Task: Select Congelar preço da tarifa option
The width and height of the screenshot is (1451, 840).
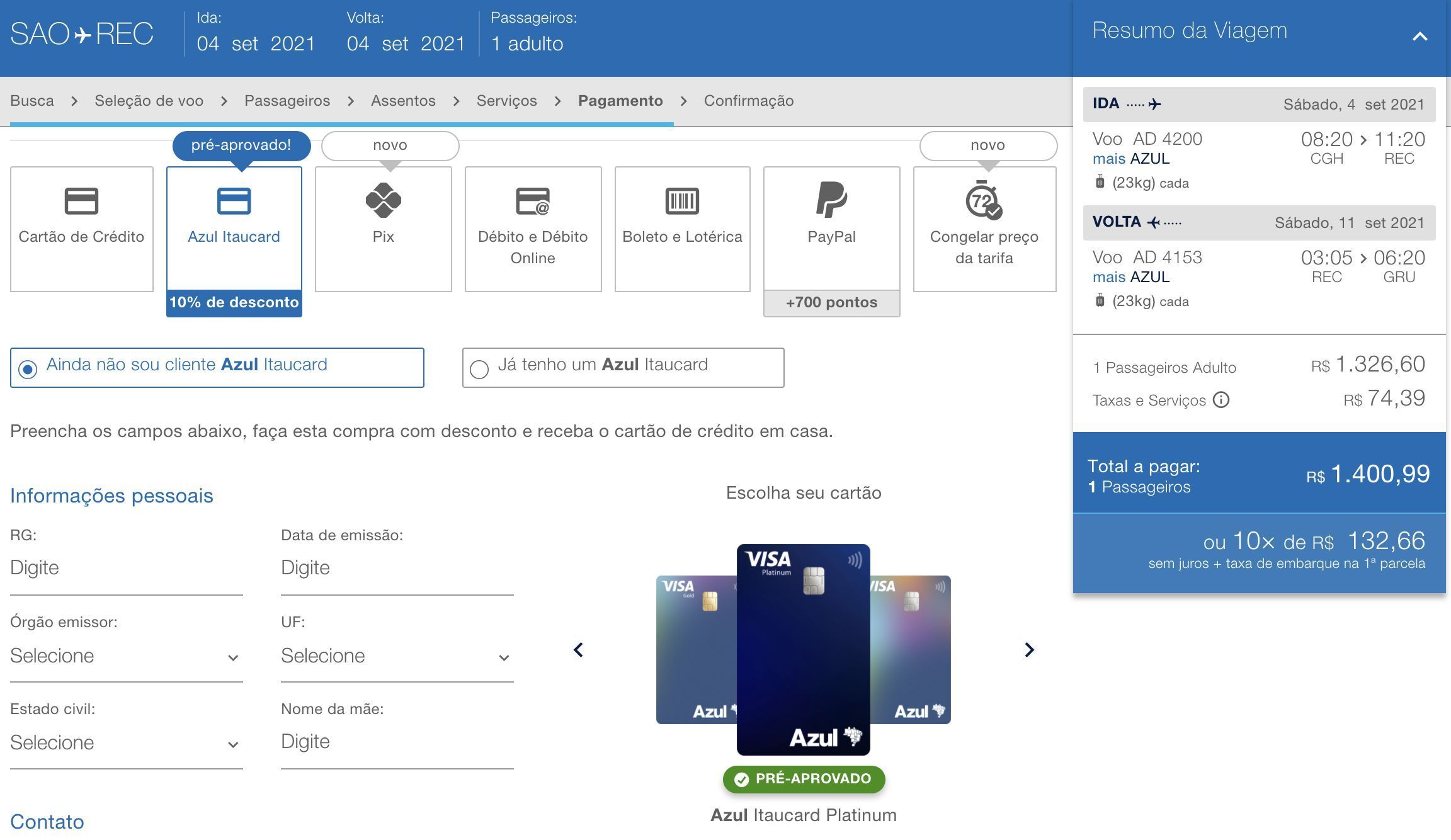Action: click(x=984, y=229)
